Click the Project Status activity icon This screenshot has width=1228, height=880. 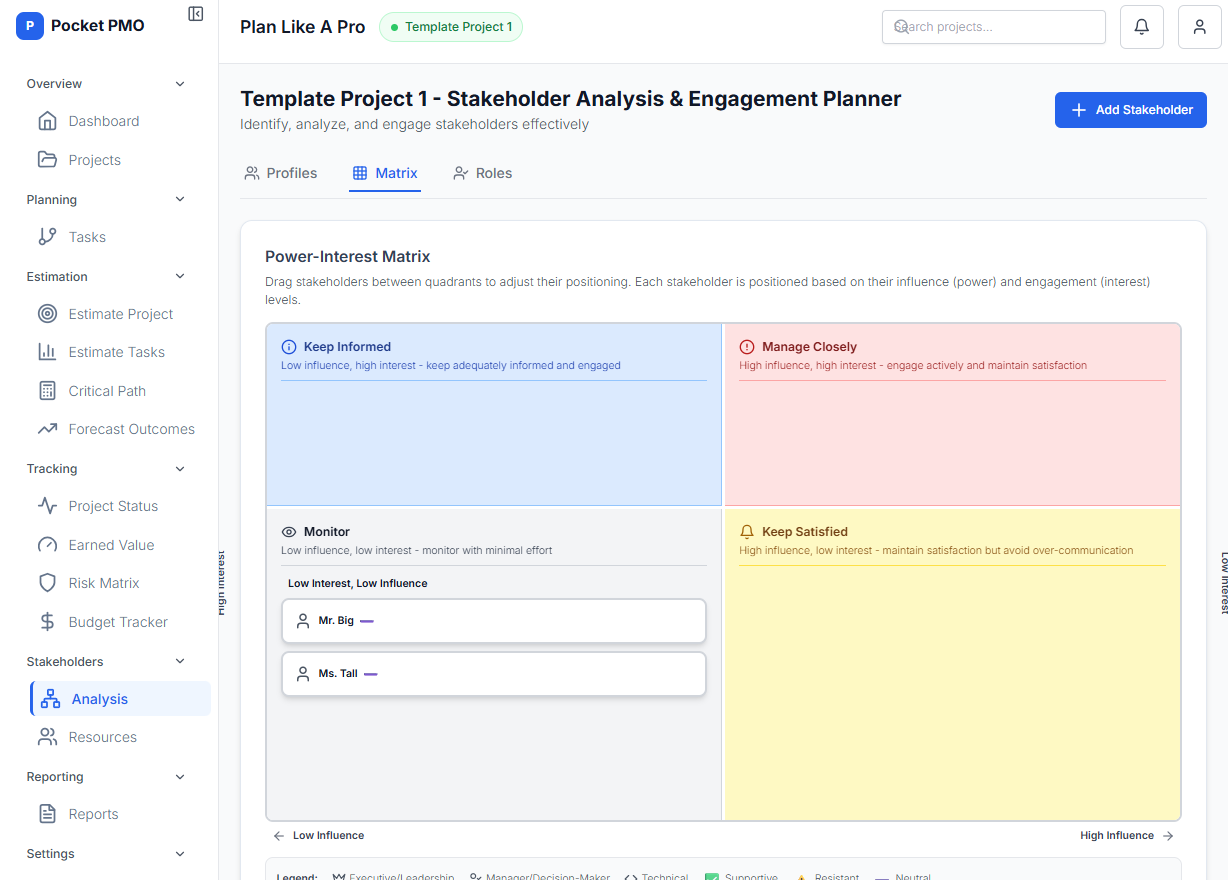coord(48,505)
